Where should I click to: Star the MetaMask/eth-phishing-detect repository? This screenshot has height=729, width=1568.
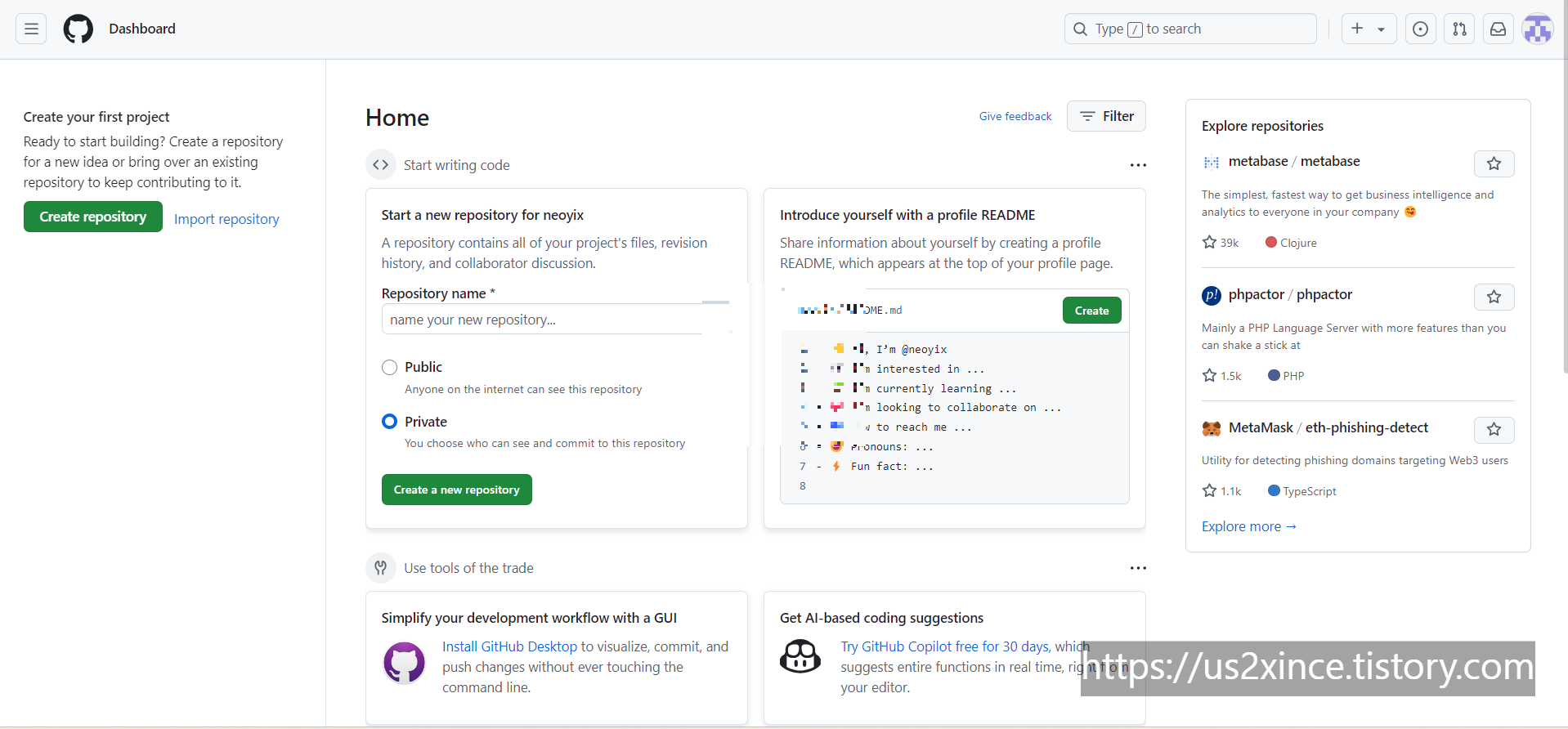[x=1494, y=429]
